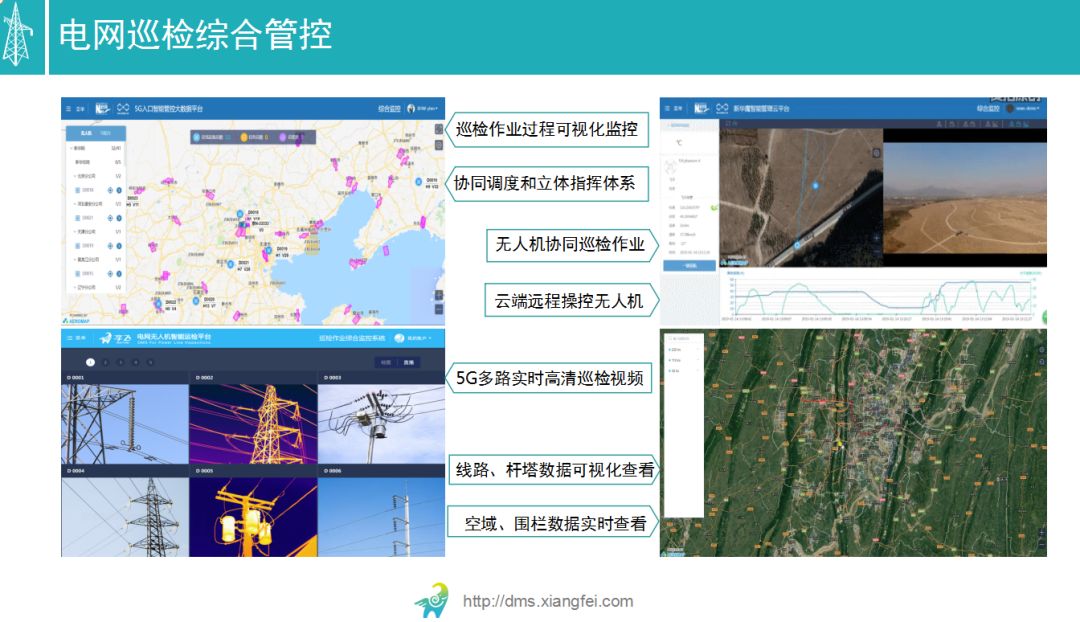Switch to the 直播 tab in the video platform
This screenshot has width=1080, height=622.
click(408, 361)
